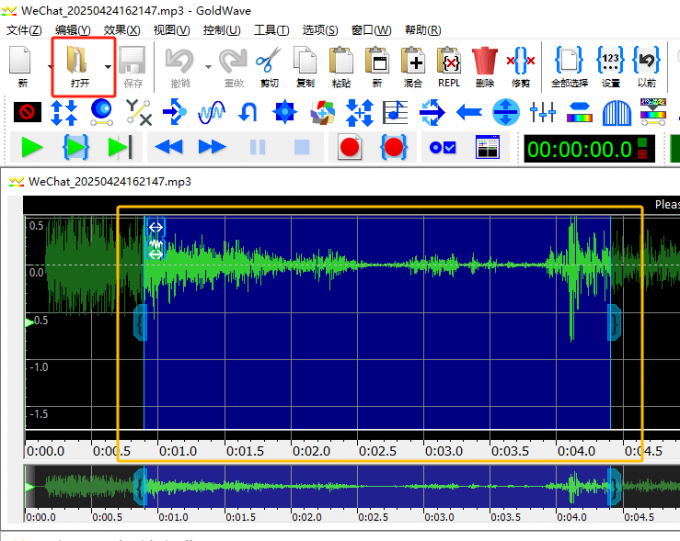
Task: Click the circular blue arrows effect icon
Action: [x=432, y=112]
